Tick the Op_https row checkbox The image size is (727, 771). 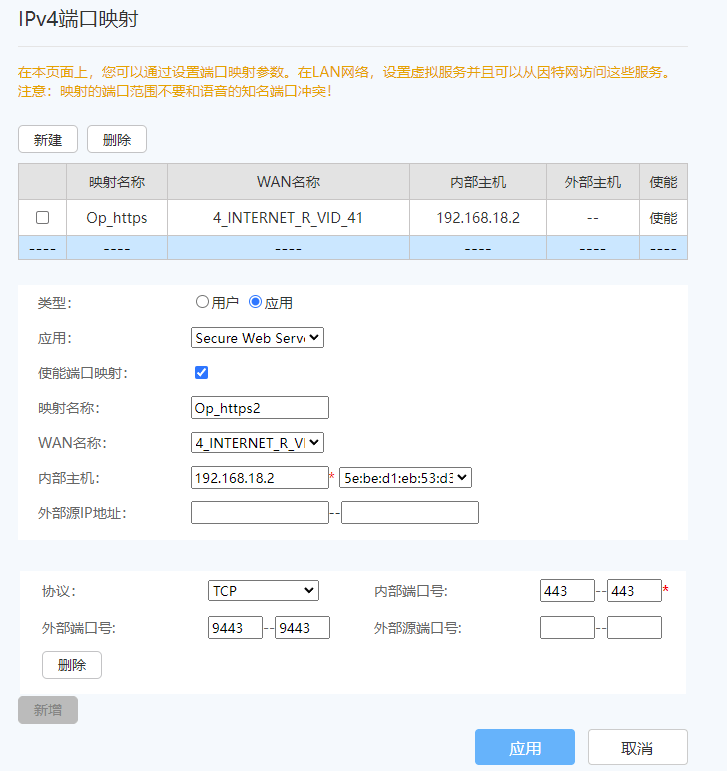(x=42, y=217)
